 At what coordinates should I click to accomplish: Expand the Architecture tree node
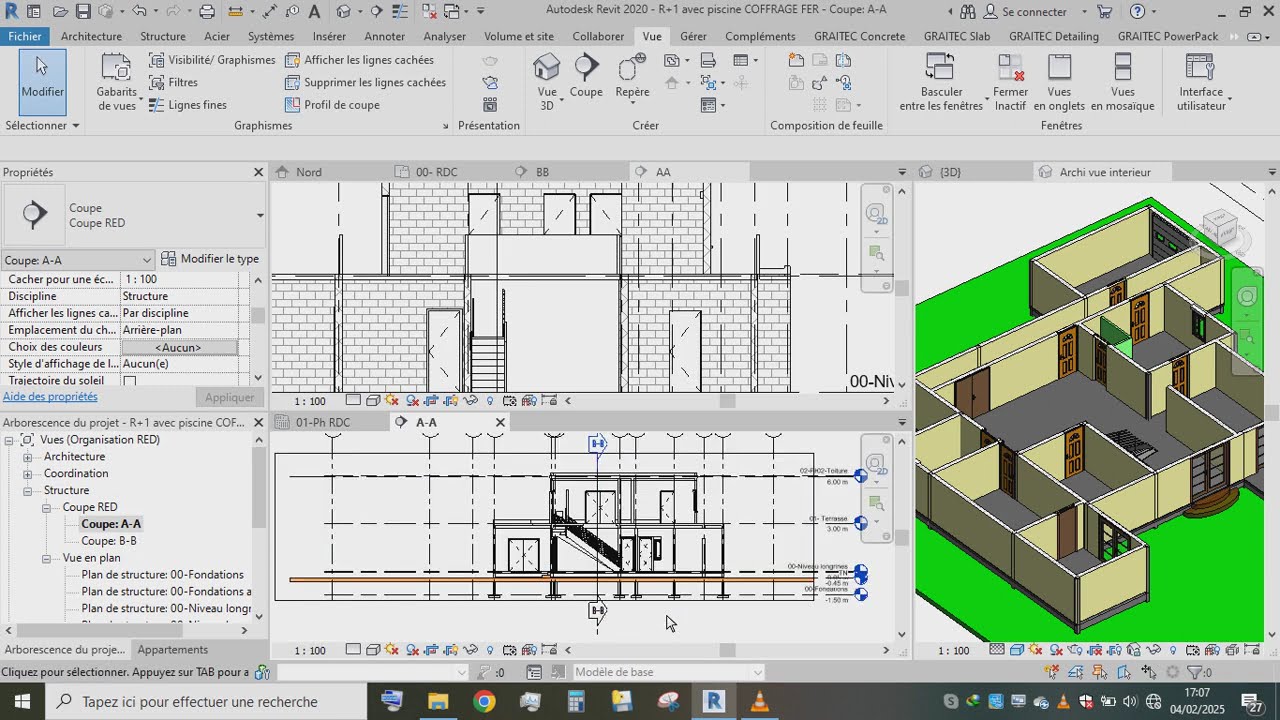29,457
